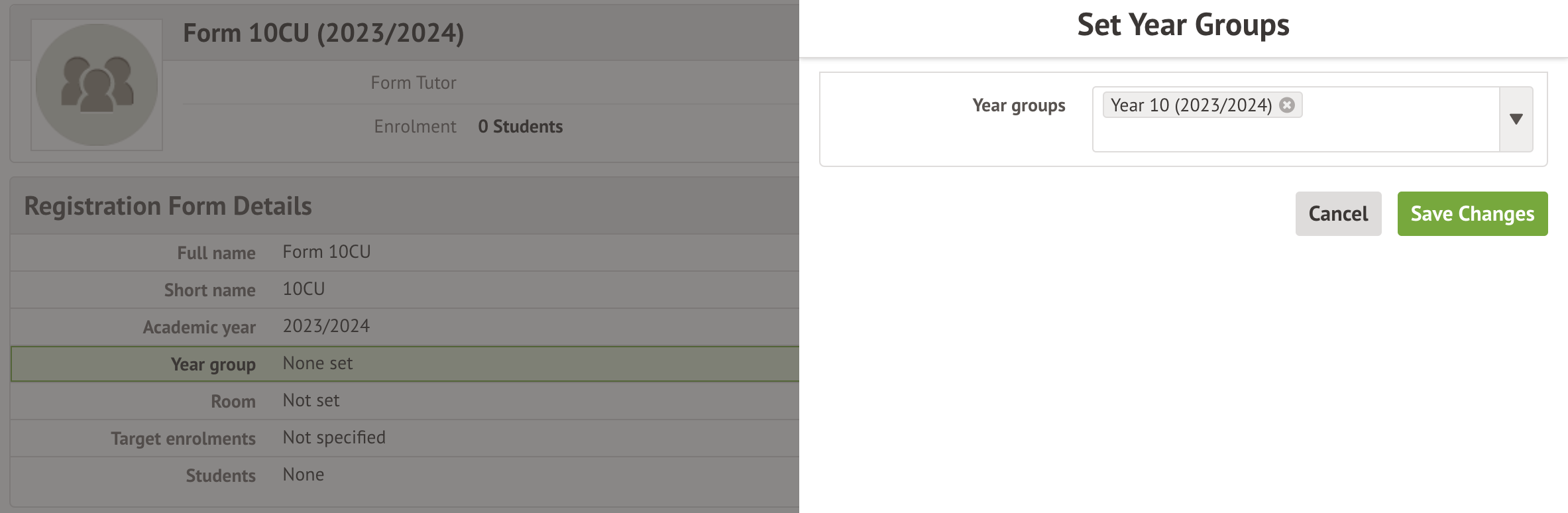
Task: Cancel the Set Year Groups dialog
Action: (x=1338, y=214)
